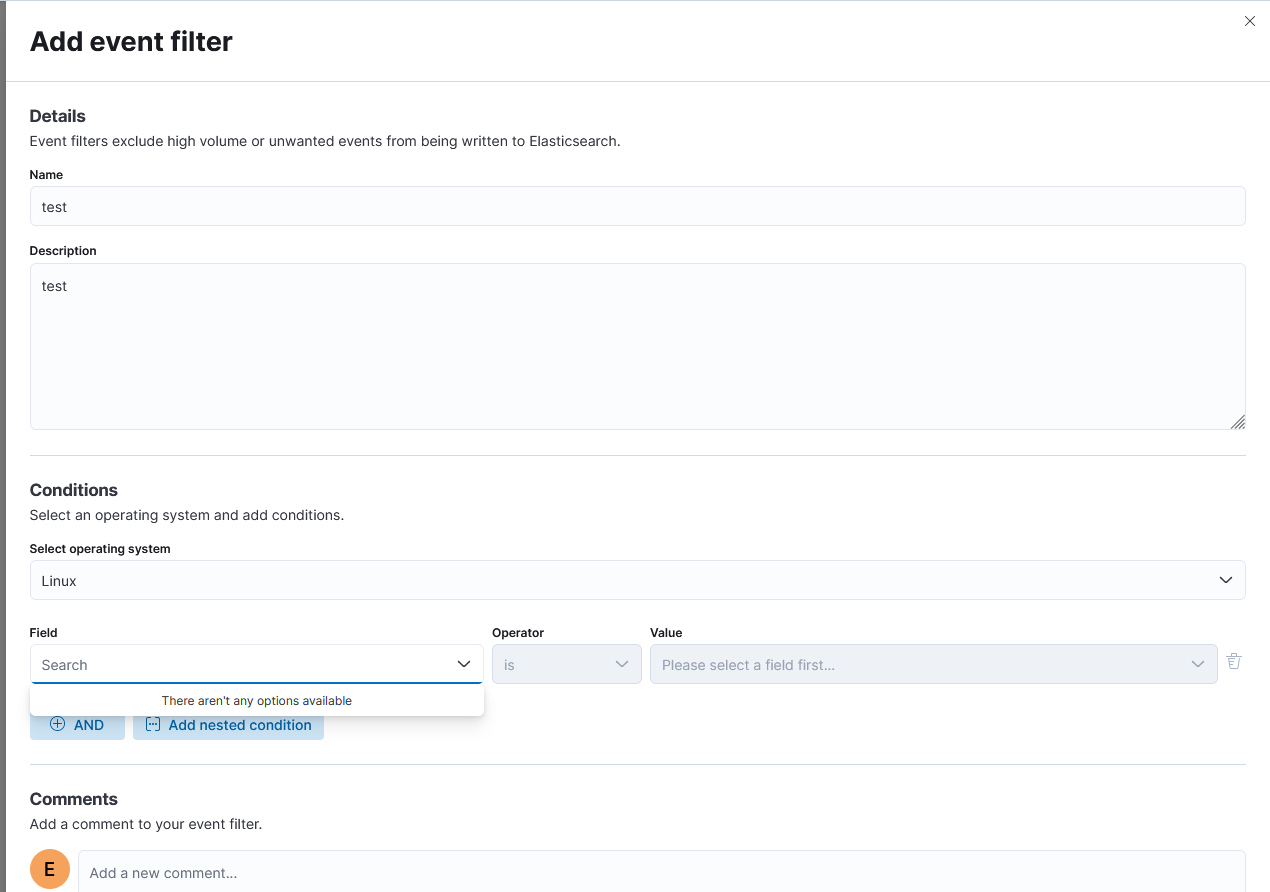
Task: Click the chevron on the operating system selector
Action: pos(1225,580)
